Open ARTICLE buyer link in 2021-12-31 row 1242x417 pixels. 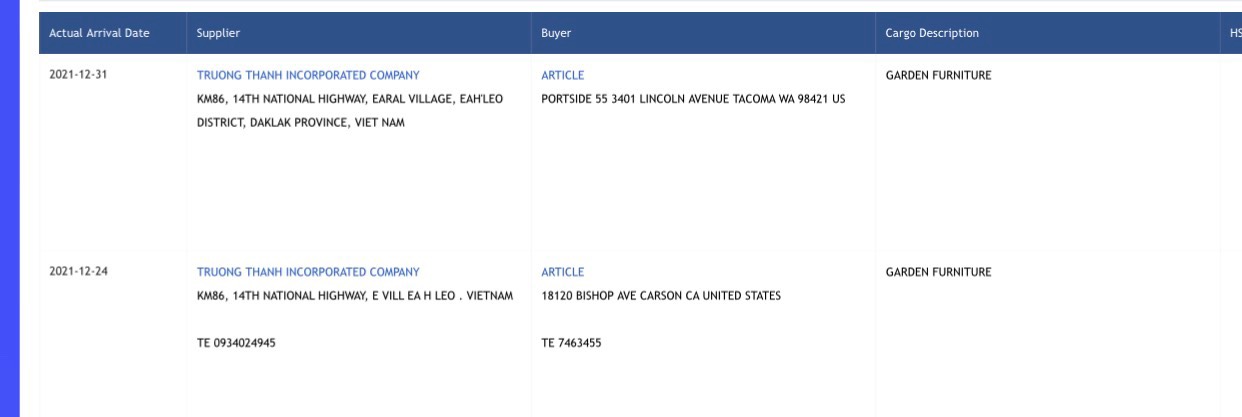(562, 75)
